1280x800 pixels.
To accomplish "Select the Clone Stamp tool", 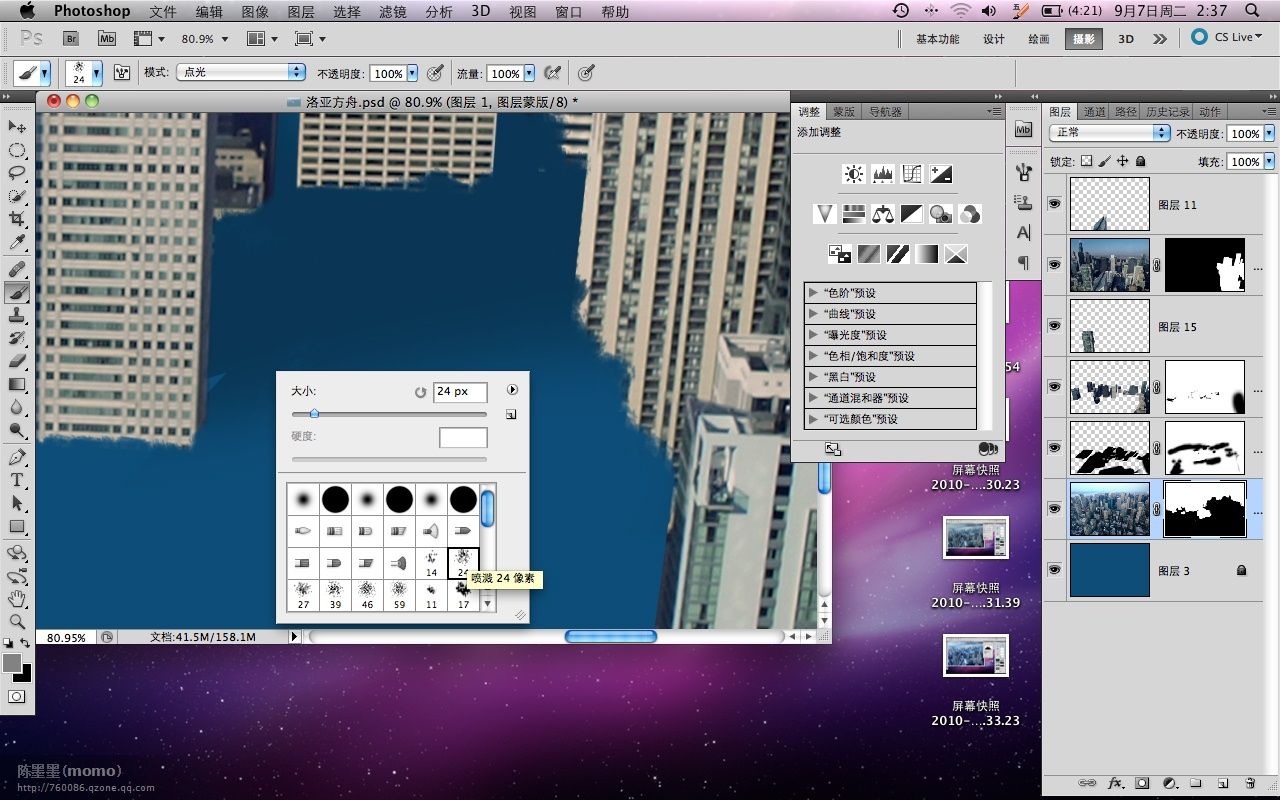I will 17,315.
